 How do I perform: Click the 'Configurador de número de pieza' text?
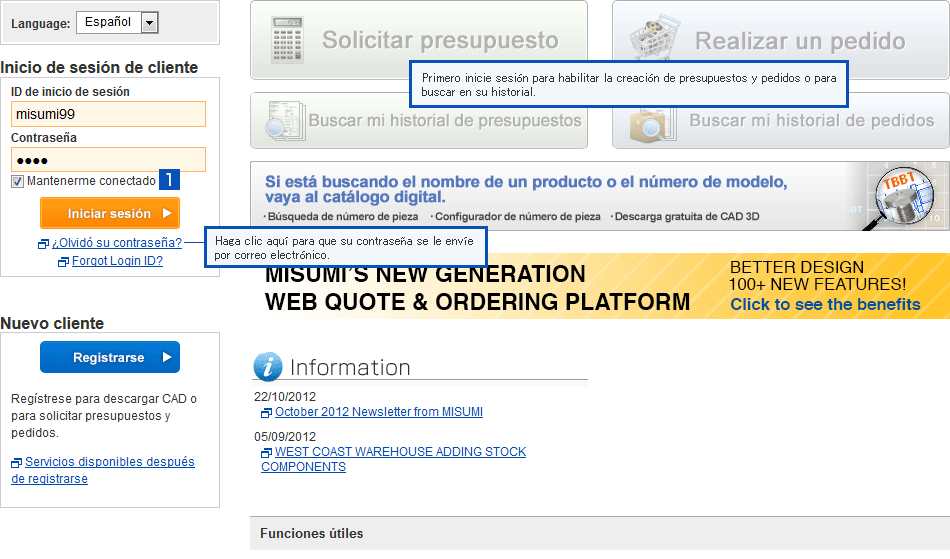point(517,216)
